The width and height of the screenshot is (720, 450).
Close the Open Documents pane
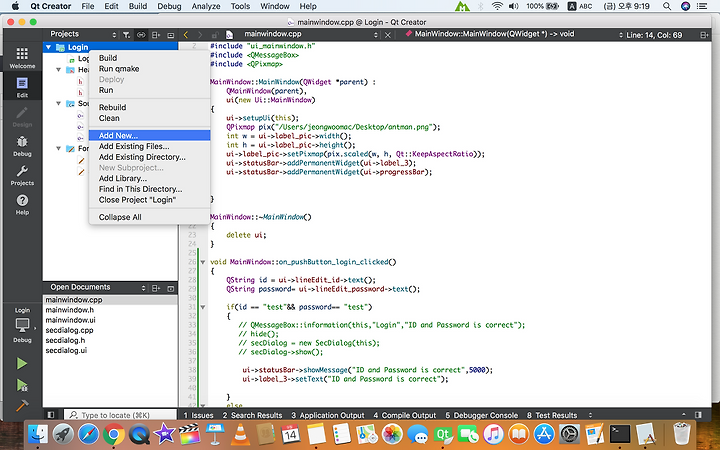click(170, 288)
